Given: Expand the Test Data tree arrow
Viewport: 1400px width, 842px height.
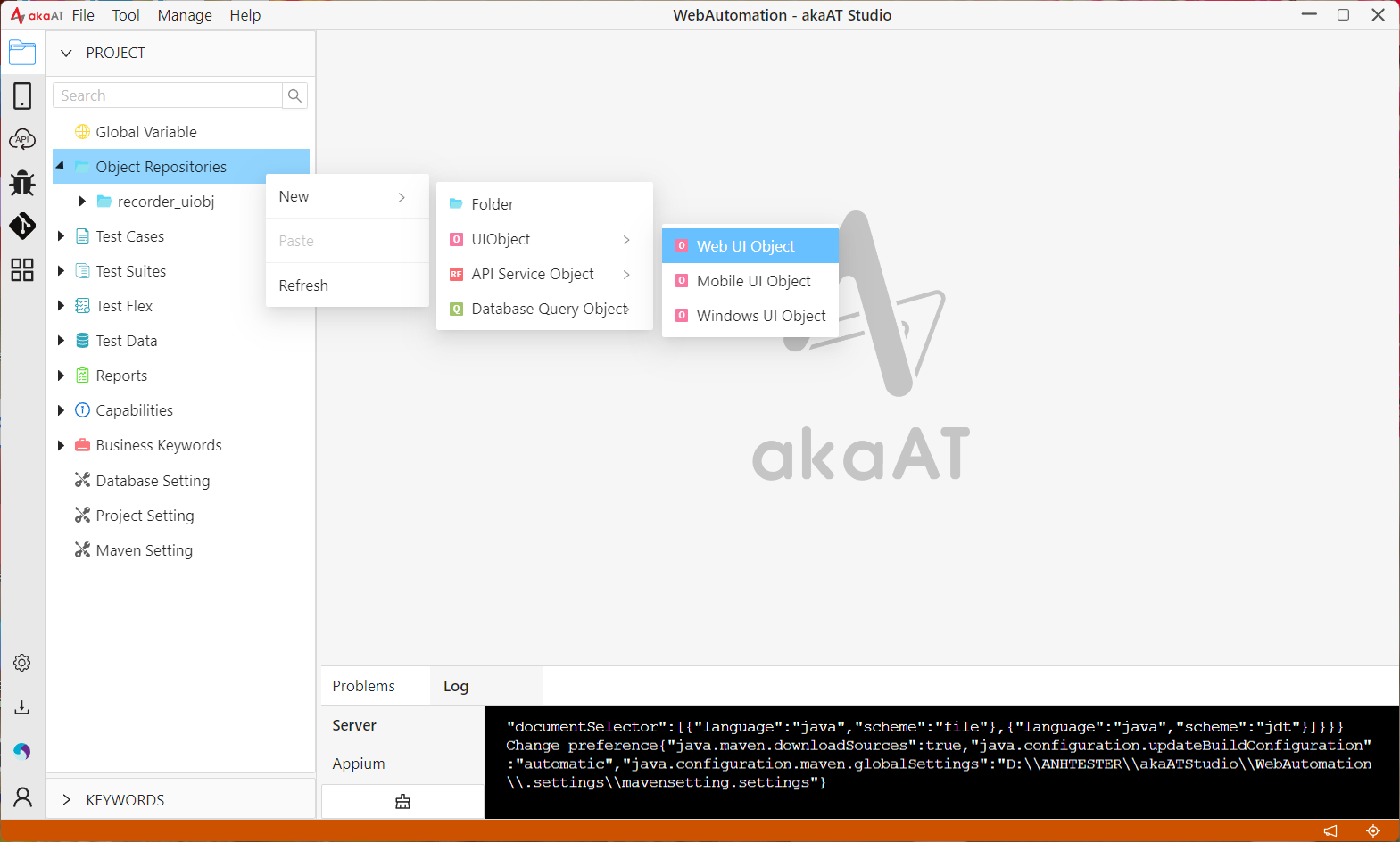Looking at the screenshot, I should tap(61, 341).
